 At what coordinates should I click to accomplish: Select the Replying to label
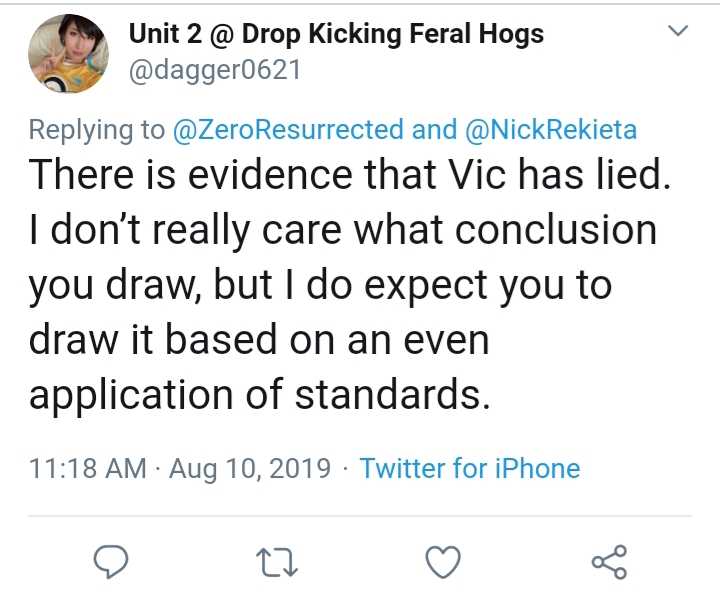click(x=97, y=130)
